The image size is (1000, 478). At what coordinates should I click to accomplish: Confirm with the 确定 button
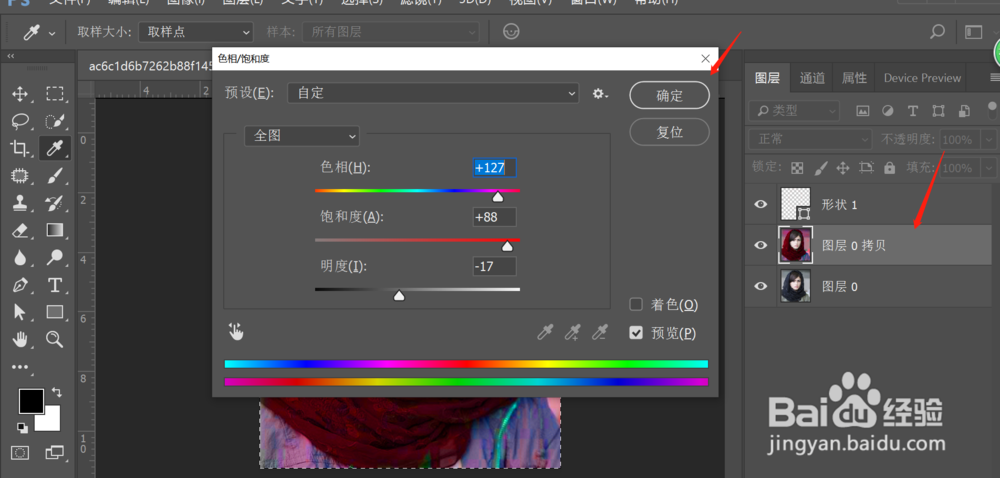669,96
